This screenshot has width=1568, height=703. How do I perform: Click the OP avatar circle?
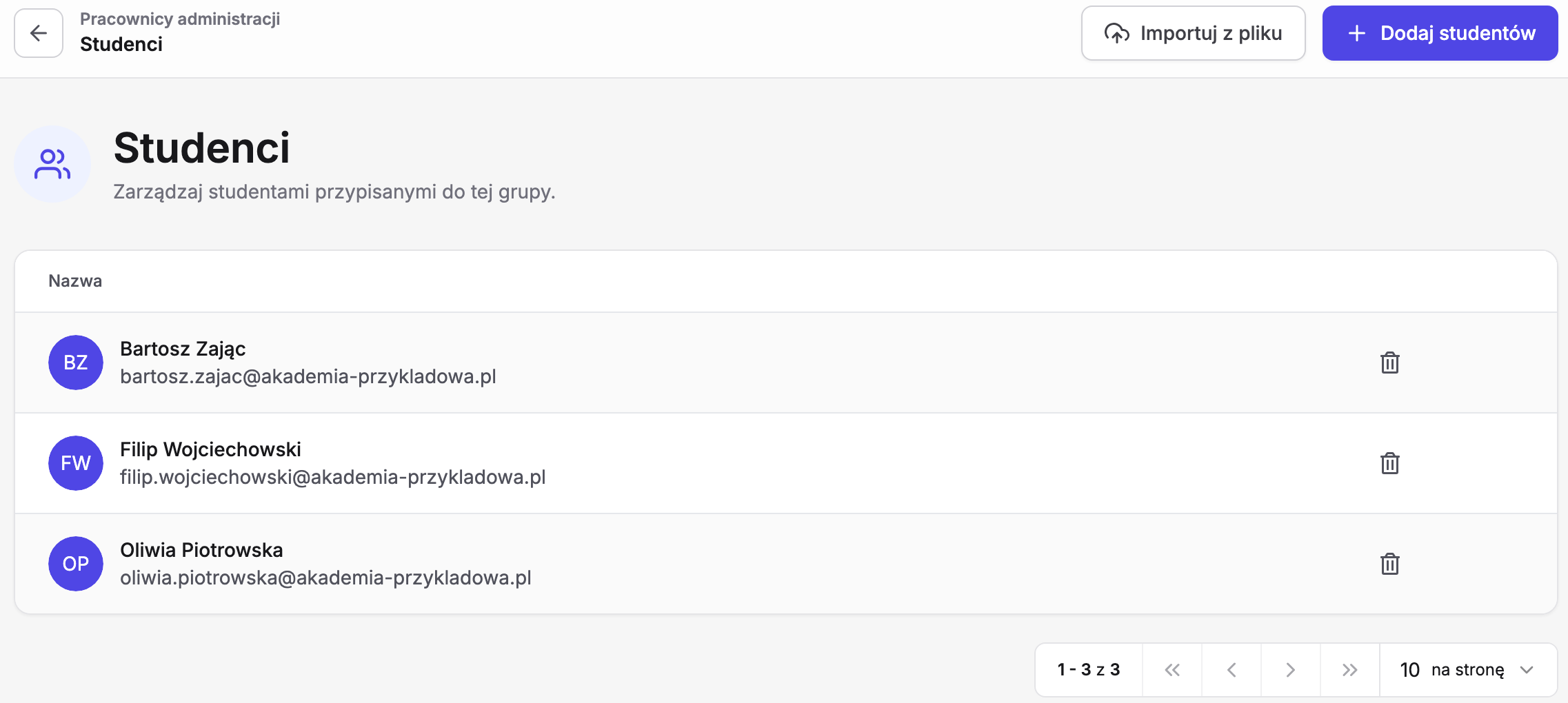coord(76,564)
